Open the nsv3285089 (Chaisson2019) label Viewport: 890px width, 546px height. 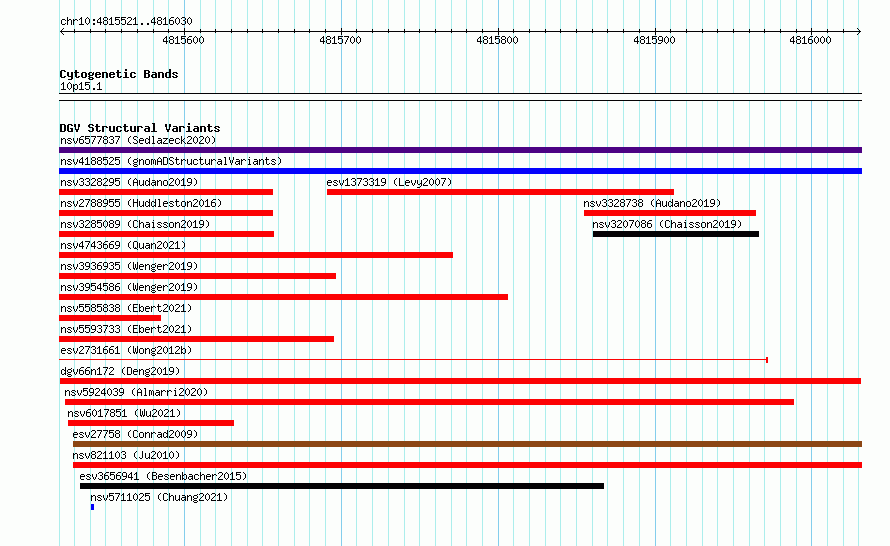[x=135, y=224]
